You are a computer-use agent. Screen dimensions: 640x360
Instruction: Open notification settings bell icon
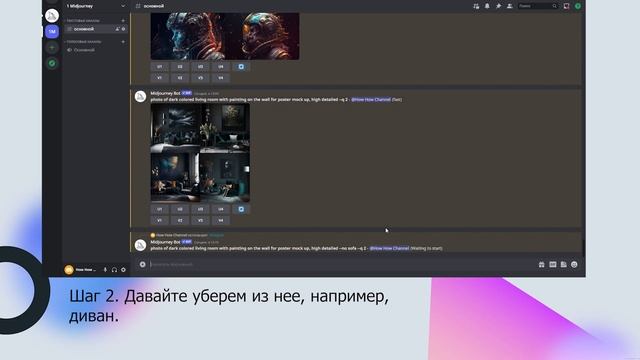pyautogui.click(x=487, y=6)
